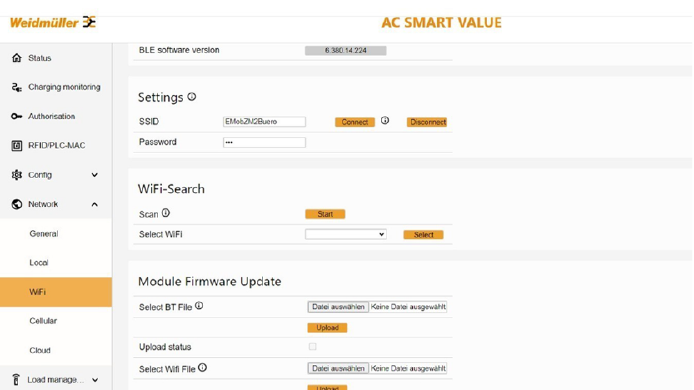Open info icon next to Settings heading
This screenshot has width=694, height=390.
point(192,97)
